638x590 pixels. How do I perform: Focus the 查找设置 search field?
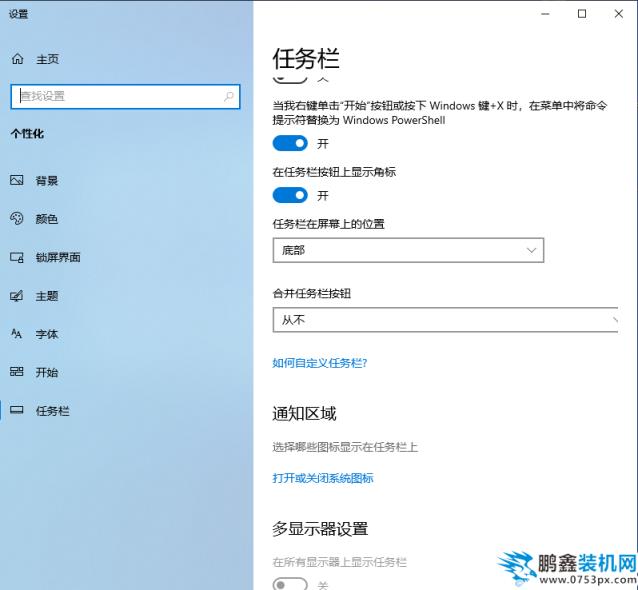click(125, 96)
